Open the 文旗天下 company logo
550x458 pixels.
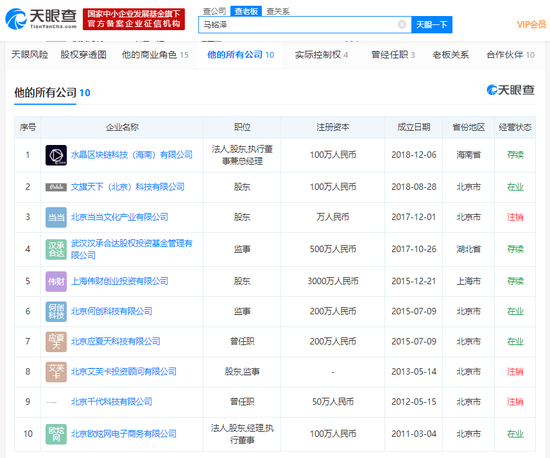[x=56, y=187]
